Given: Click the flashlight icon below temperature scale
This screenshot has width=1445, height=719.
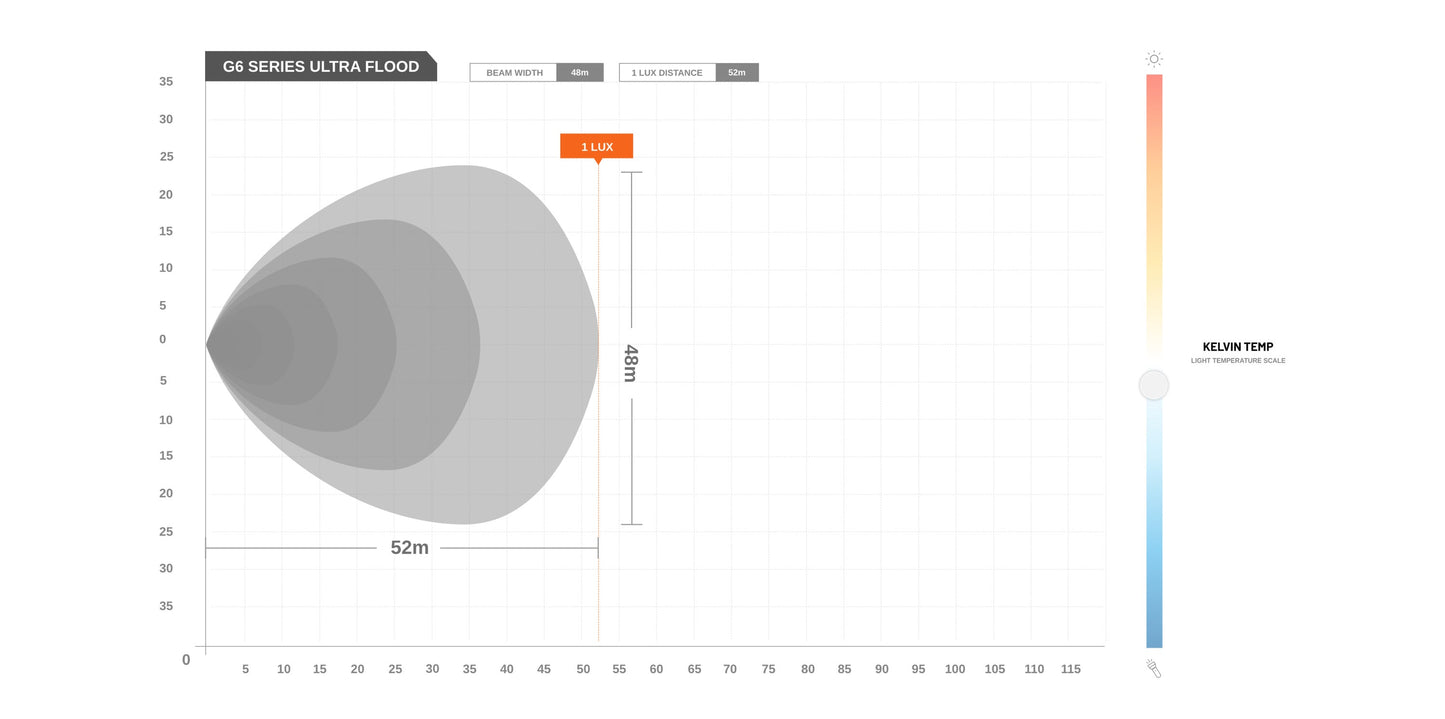Looking at the screenshot, I should [x=1154, y=668].
